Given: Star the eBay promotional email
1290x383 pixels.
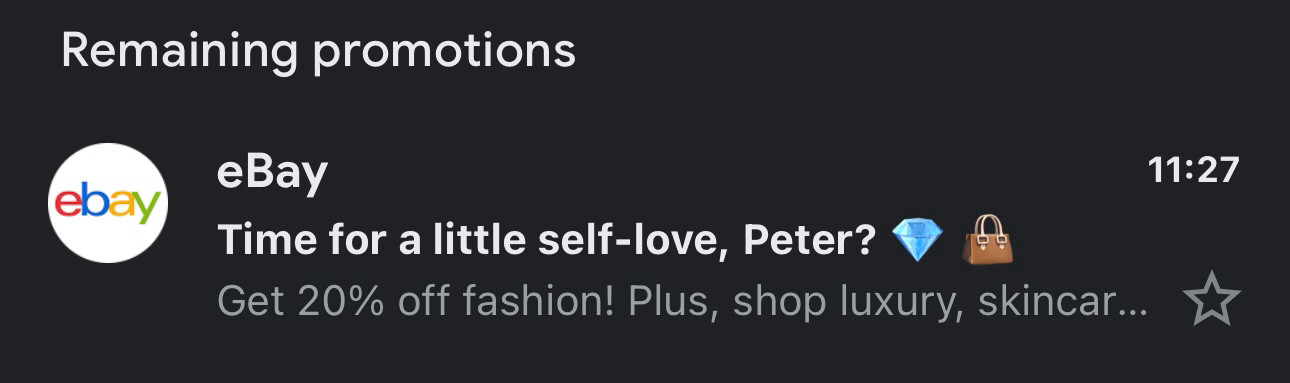Looking at the screenshot, I should click(1211, 300).
